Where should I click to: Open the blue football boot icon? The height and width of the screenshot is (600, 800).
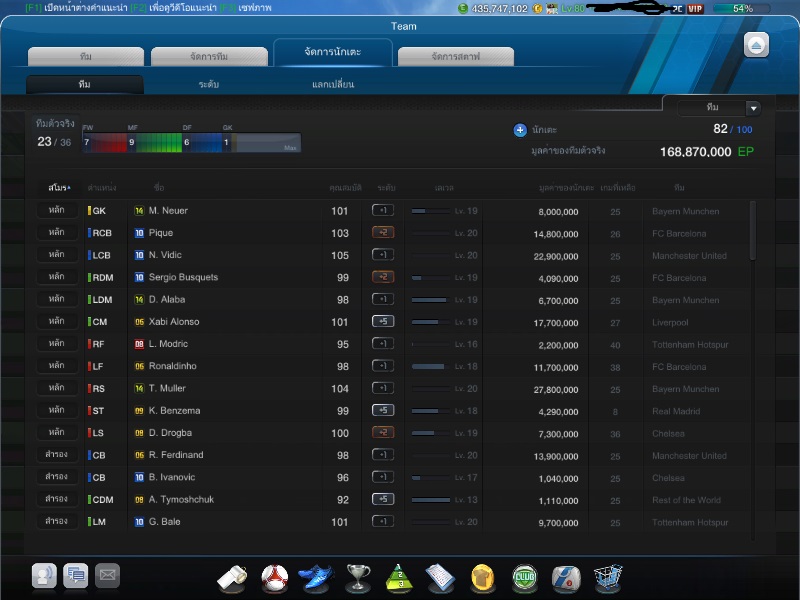pos(316,579)
